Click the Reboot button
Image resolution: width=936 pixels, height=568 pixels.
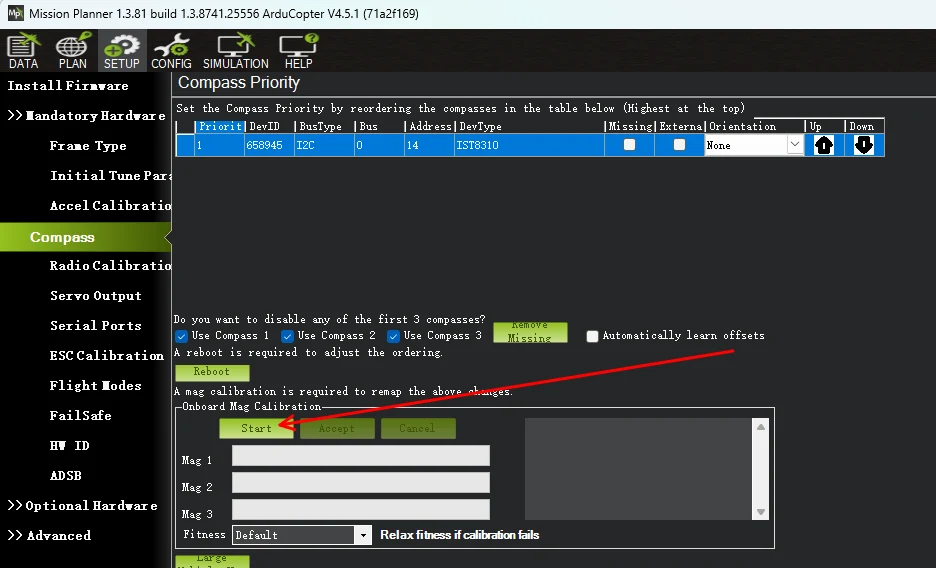(x=212, y=372)
